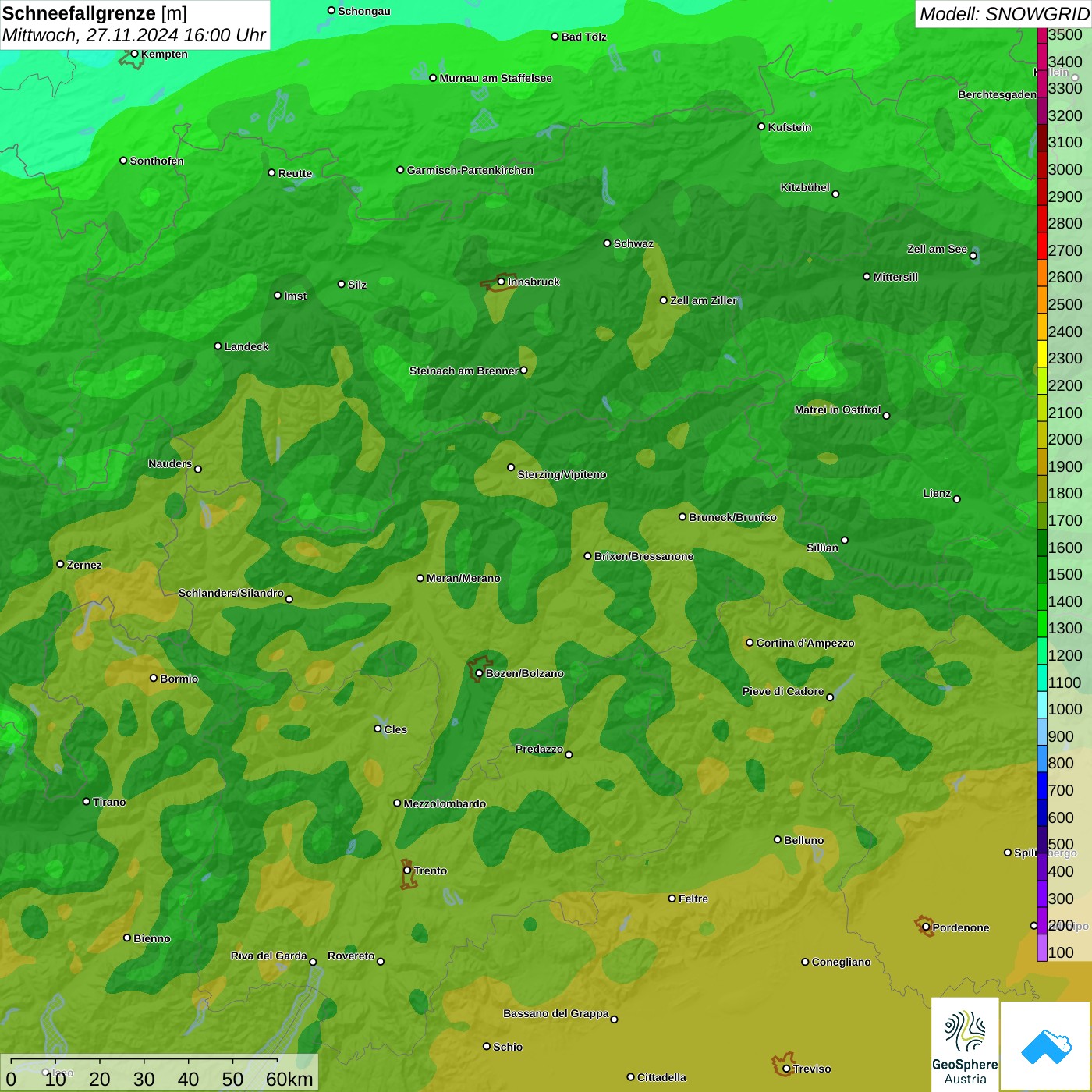Click the Feltre marker dot
Screen dimensions: 1092x1092
pos(672,898)
